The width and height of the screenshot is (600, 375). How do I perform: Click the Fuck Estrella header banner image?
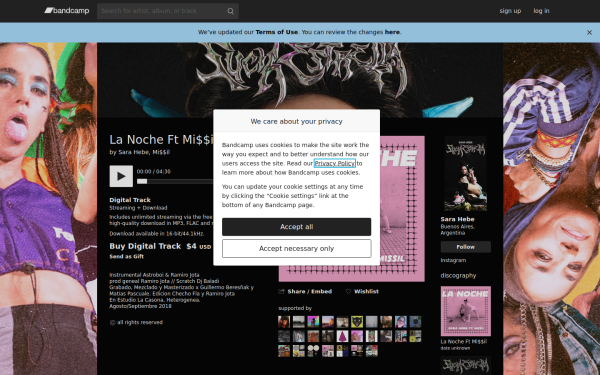pos(300,80)
